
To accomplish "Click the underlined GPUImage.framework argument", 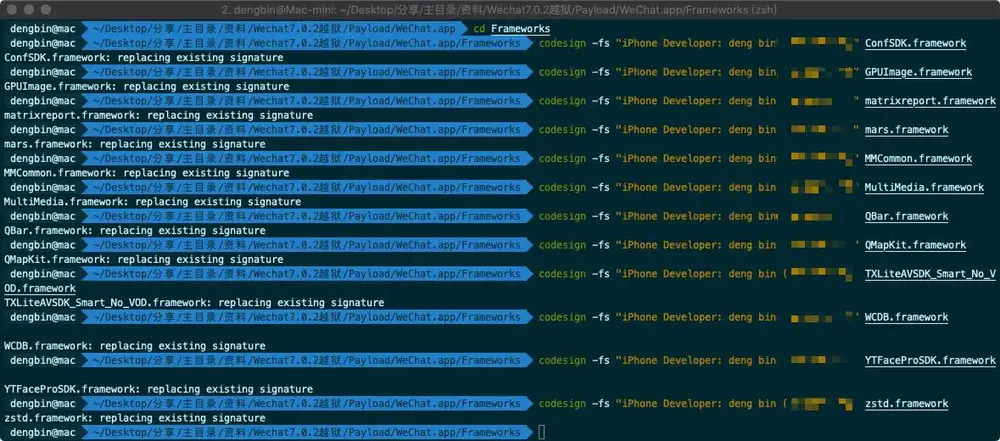I will point(918,72).
